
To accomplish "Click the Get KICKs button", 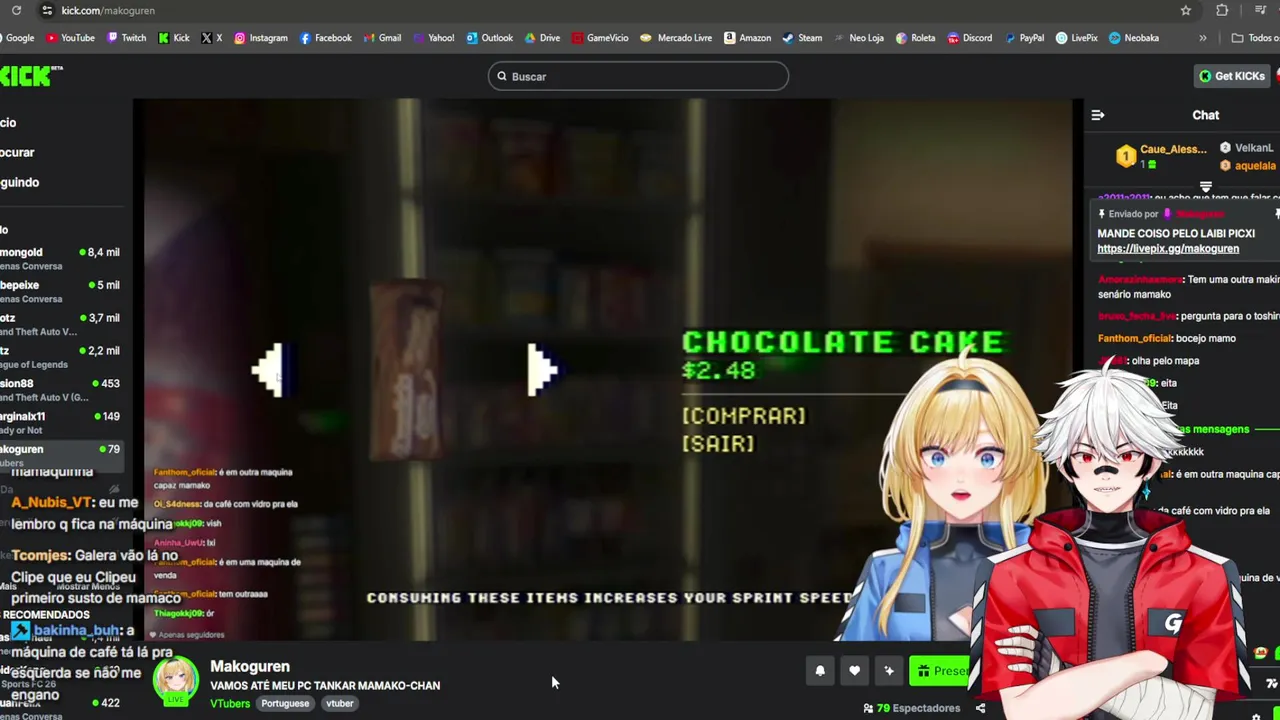I will [1232, 76].
